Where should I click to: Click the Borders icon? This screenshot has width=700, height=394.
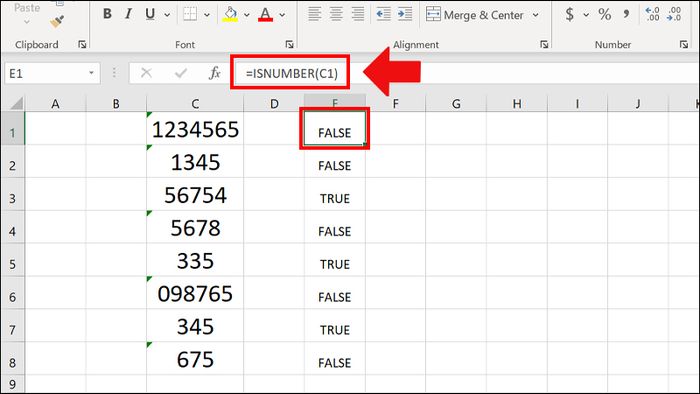[x=190, y=14]
